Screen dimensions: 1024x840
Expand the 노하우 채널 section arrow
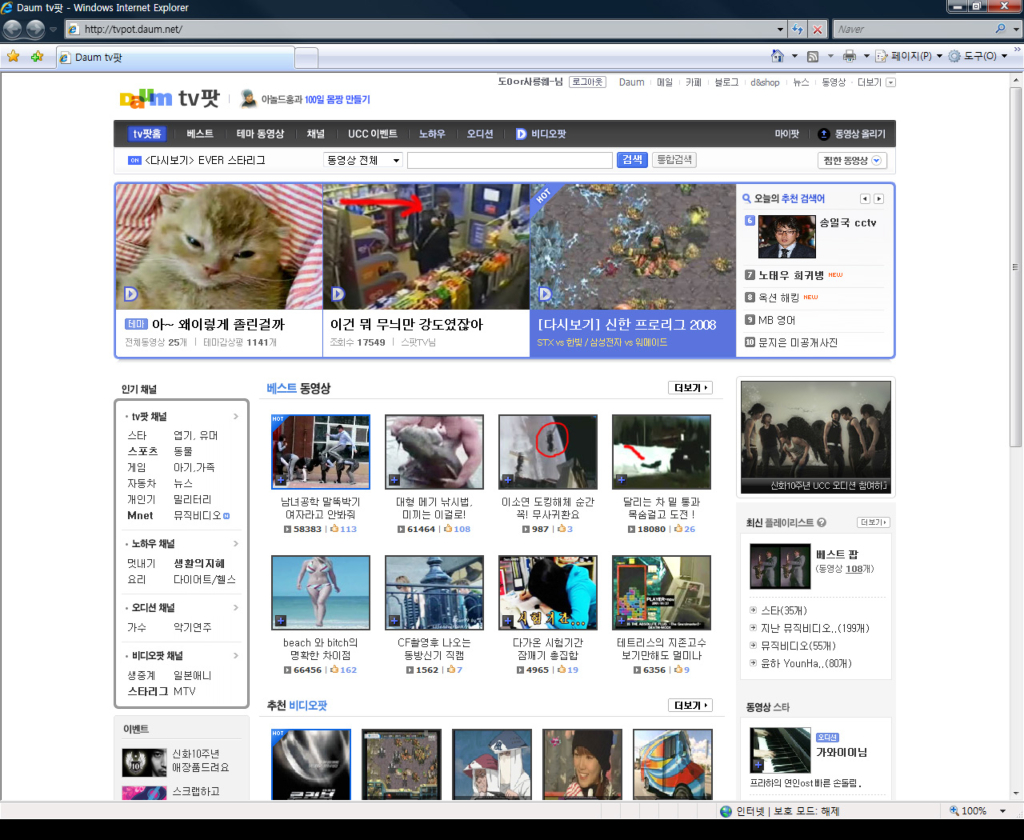coord(236,544)
